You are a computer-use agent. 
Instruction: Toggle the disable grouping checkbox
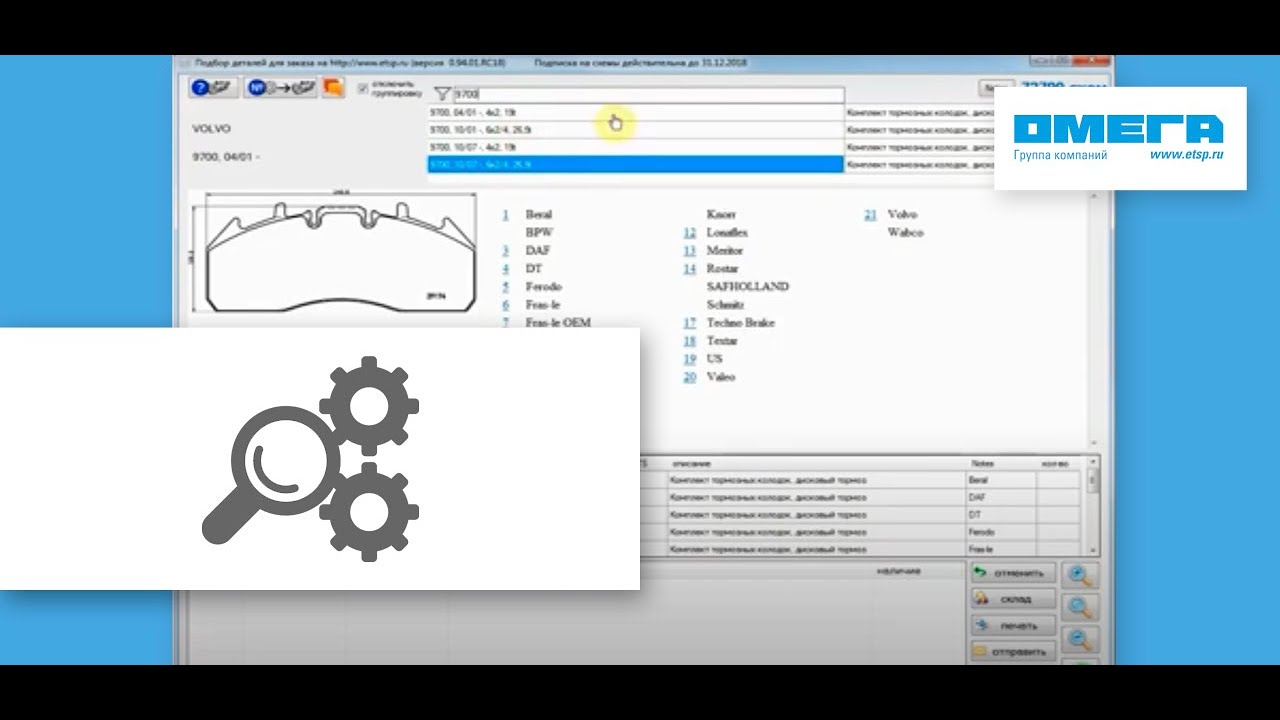tap(363, 89)
